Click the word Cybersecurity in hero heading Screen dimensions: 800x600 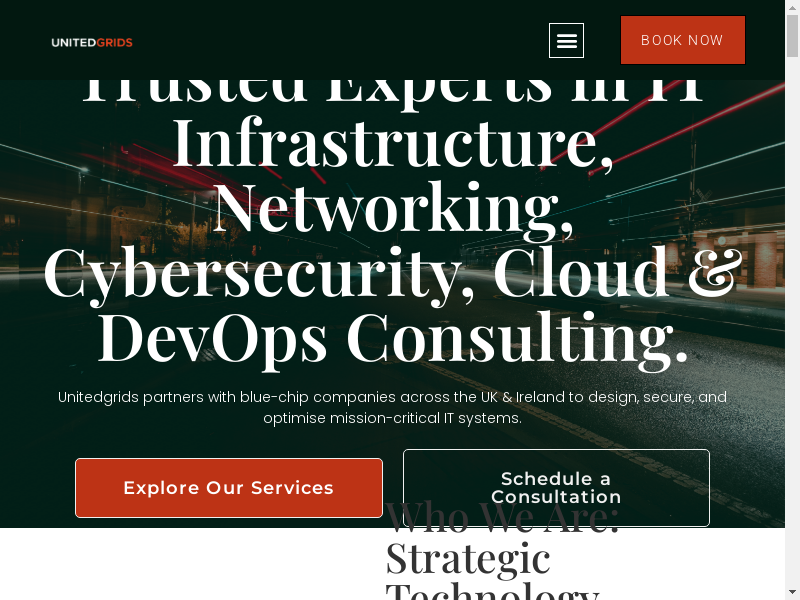click(252, 274)
